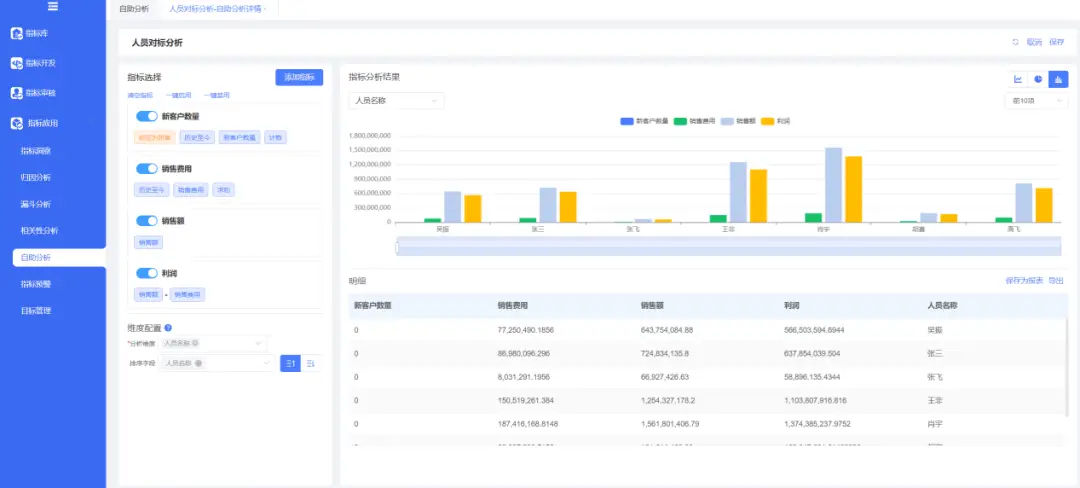The height and width of the screenshot is (488, 1080).
Task: Switch to the line chart view icon
Action: [x=1018, y=79]
